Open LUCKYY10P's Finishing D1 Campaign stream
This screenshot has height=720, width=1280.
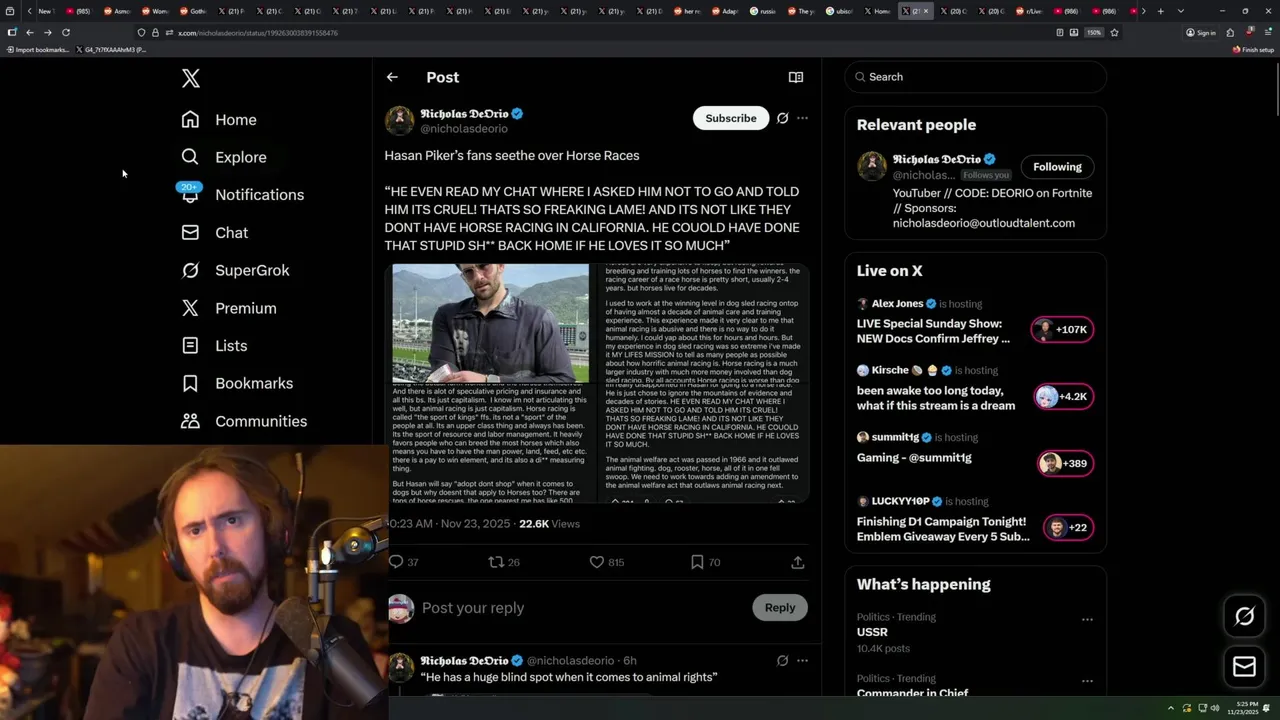(x=943, y=529)
